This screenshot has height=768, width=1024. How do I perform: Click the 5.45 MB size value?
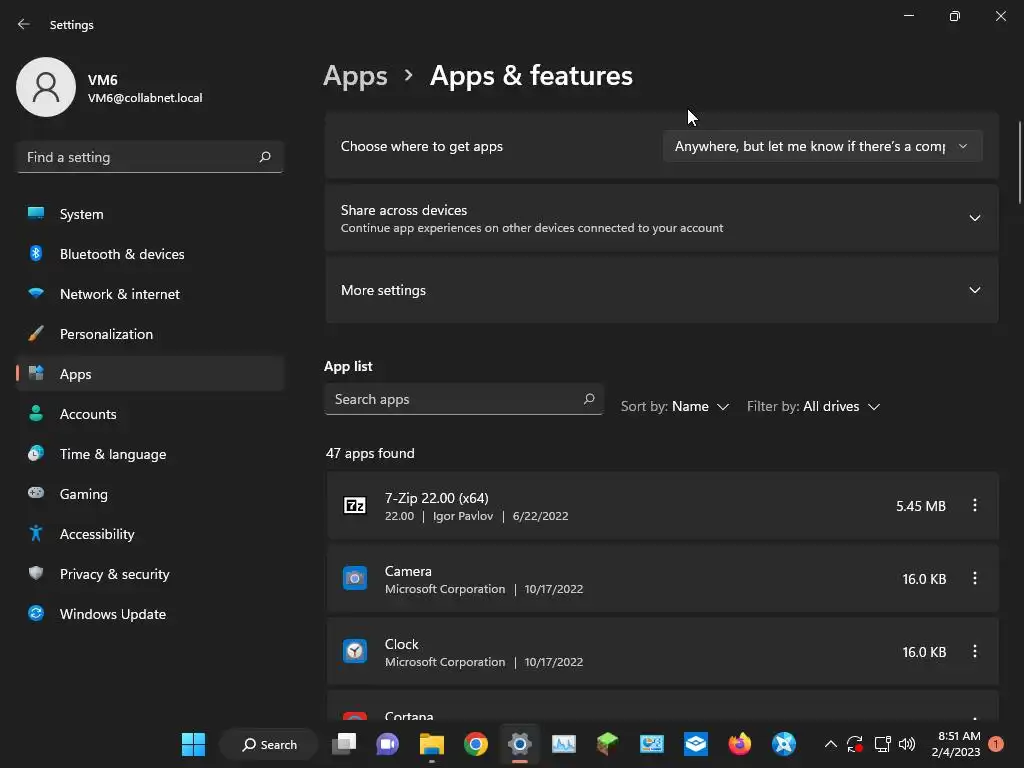tap(921, 506)
